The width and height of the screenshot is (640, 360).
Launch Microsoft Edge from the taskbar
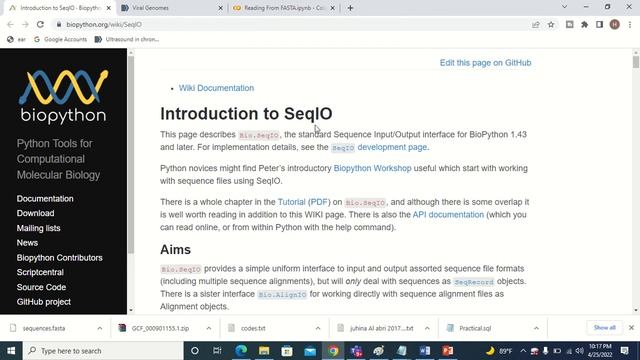tap(241, 351)
